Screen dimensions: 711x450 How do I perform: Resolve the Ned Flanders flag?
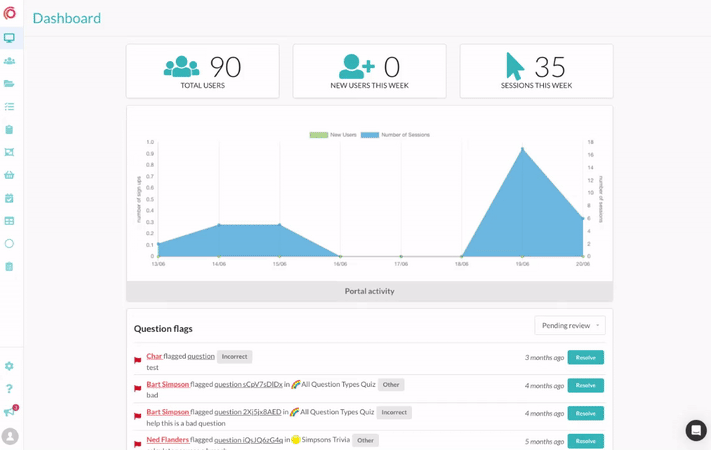(x=585, y=441)
